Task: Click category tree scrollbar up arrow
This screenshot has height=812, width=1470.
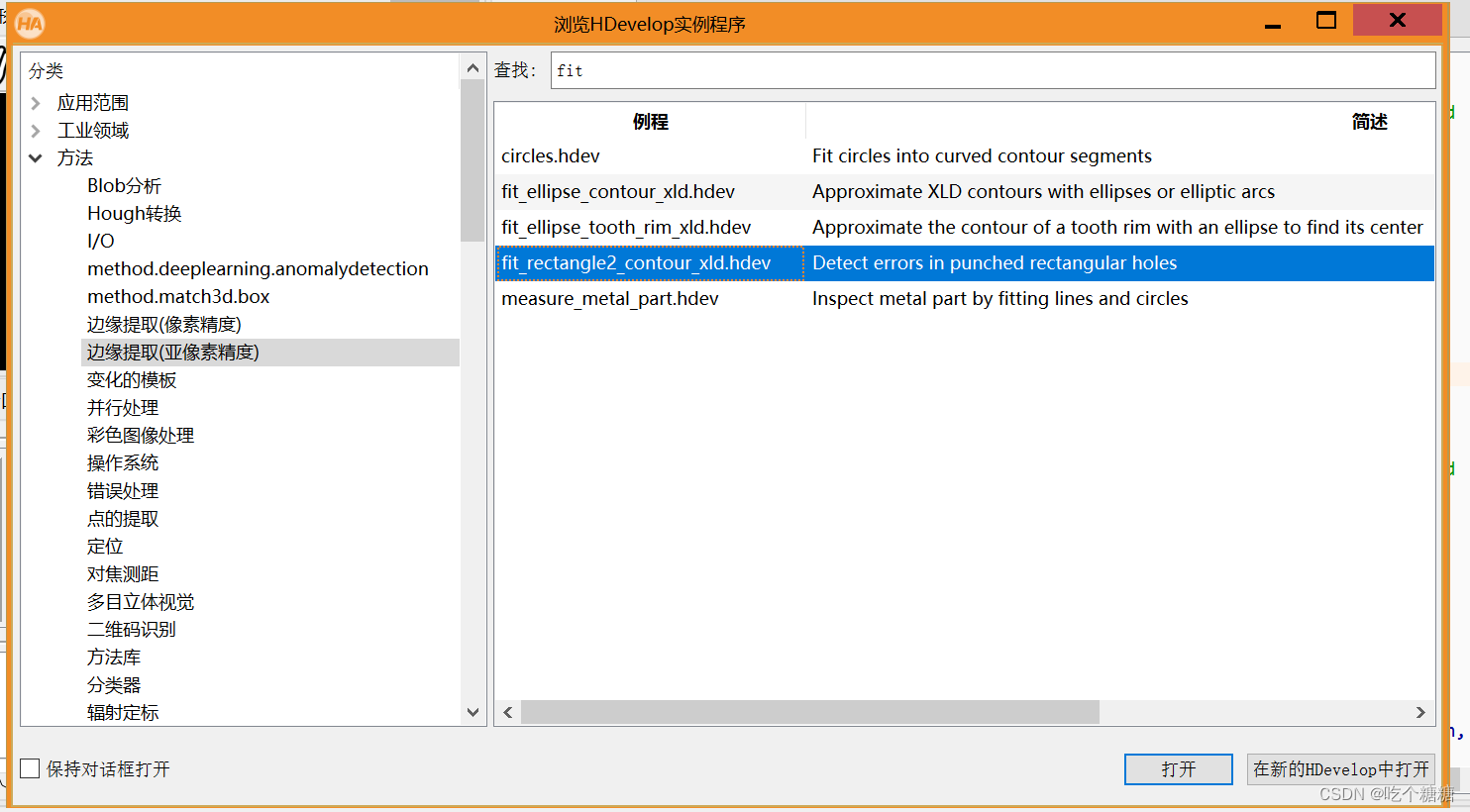Action: point(472,68)
